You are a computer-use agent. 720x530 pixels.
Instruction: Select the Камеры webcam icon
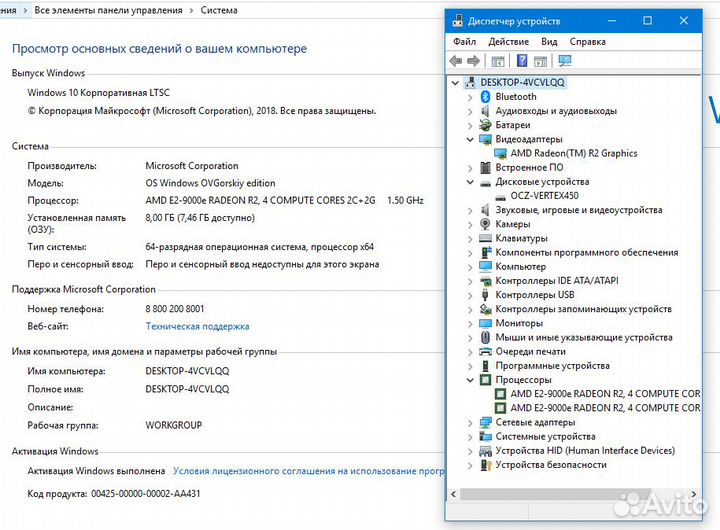(x=485, y=224)
